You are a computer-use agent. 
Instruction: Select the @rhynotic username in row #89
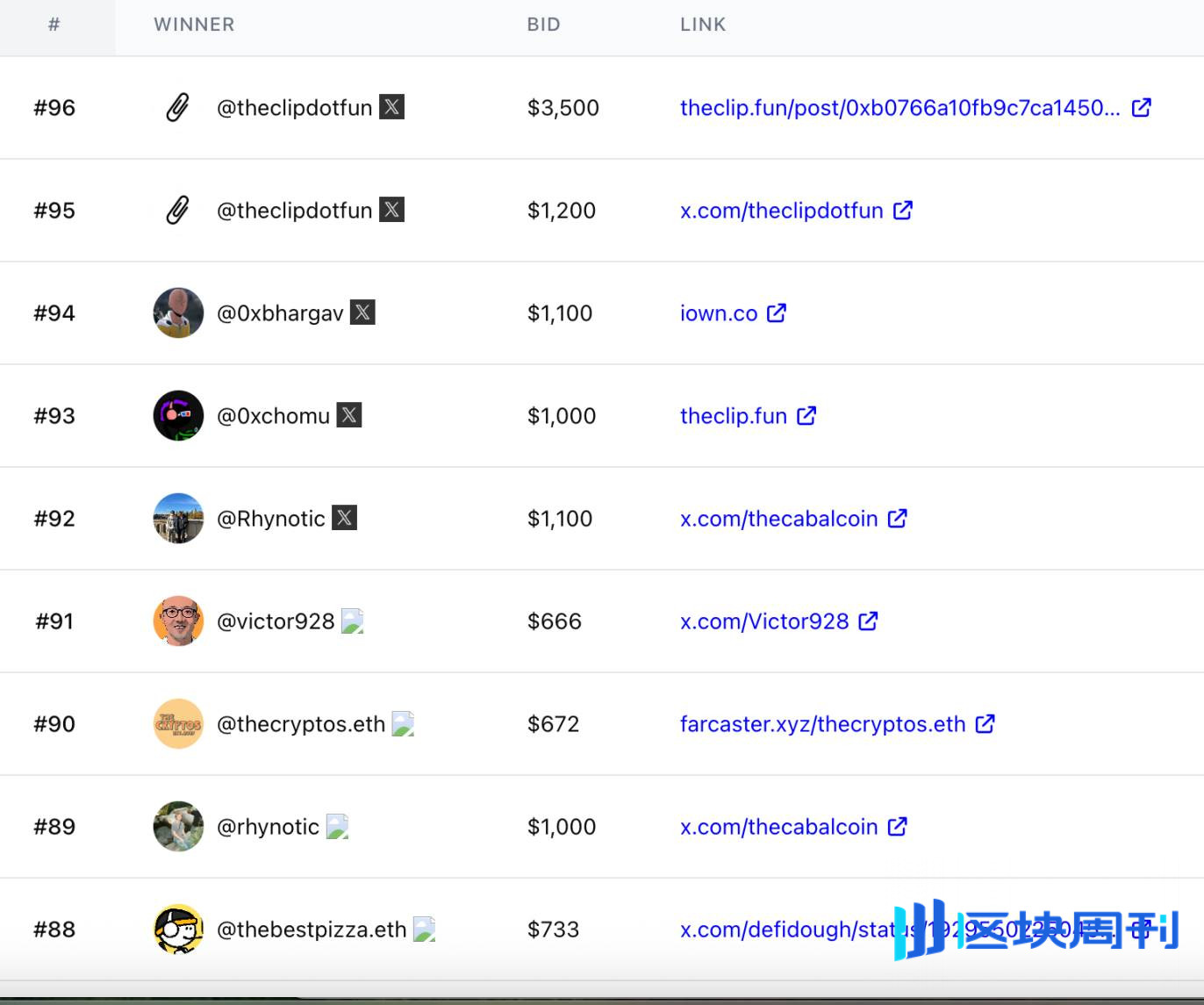268,827
